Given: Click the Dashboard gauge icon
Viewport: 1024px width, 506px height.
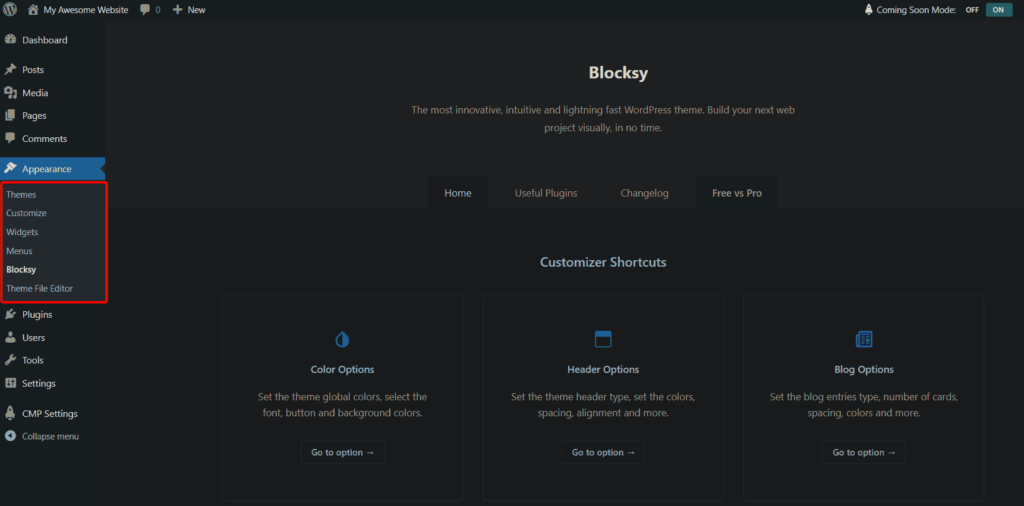Looking at the screenshot, I should (10, 40).
